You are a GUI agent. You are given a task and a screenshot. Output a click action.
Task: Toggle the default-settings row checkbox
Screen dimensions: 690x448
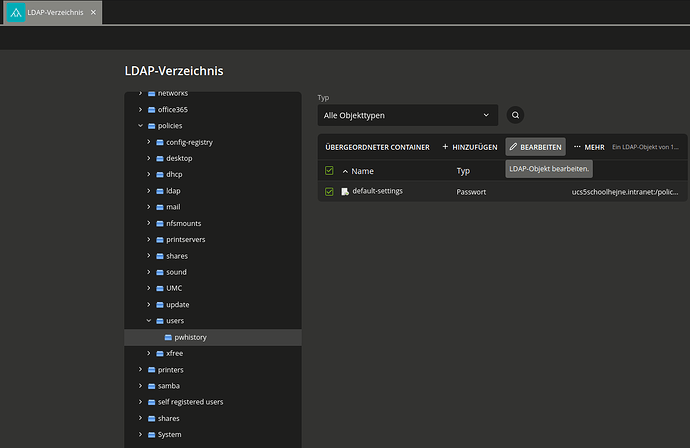329,191
